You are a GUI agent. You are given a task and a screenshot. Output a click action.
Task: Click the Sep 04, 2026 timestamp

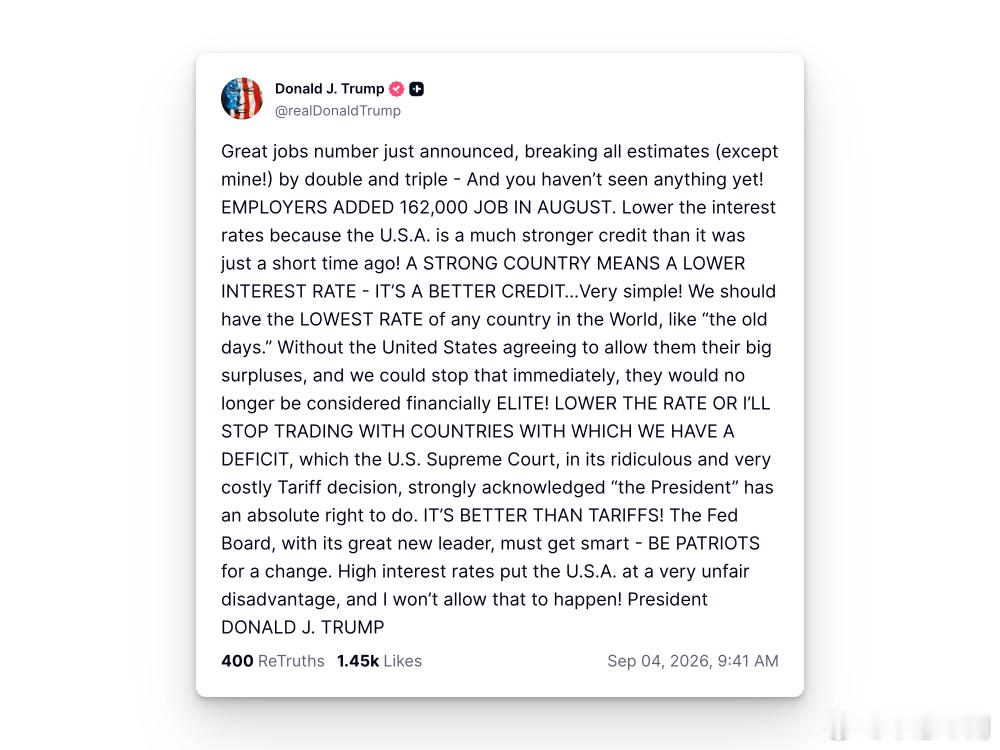(x=693, y=661)
